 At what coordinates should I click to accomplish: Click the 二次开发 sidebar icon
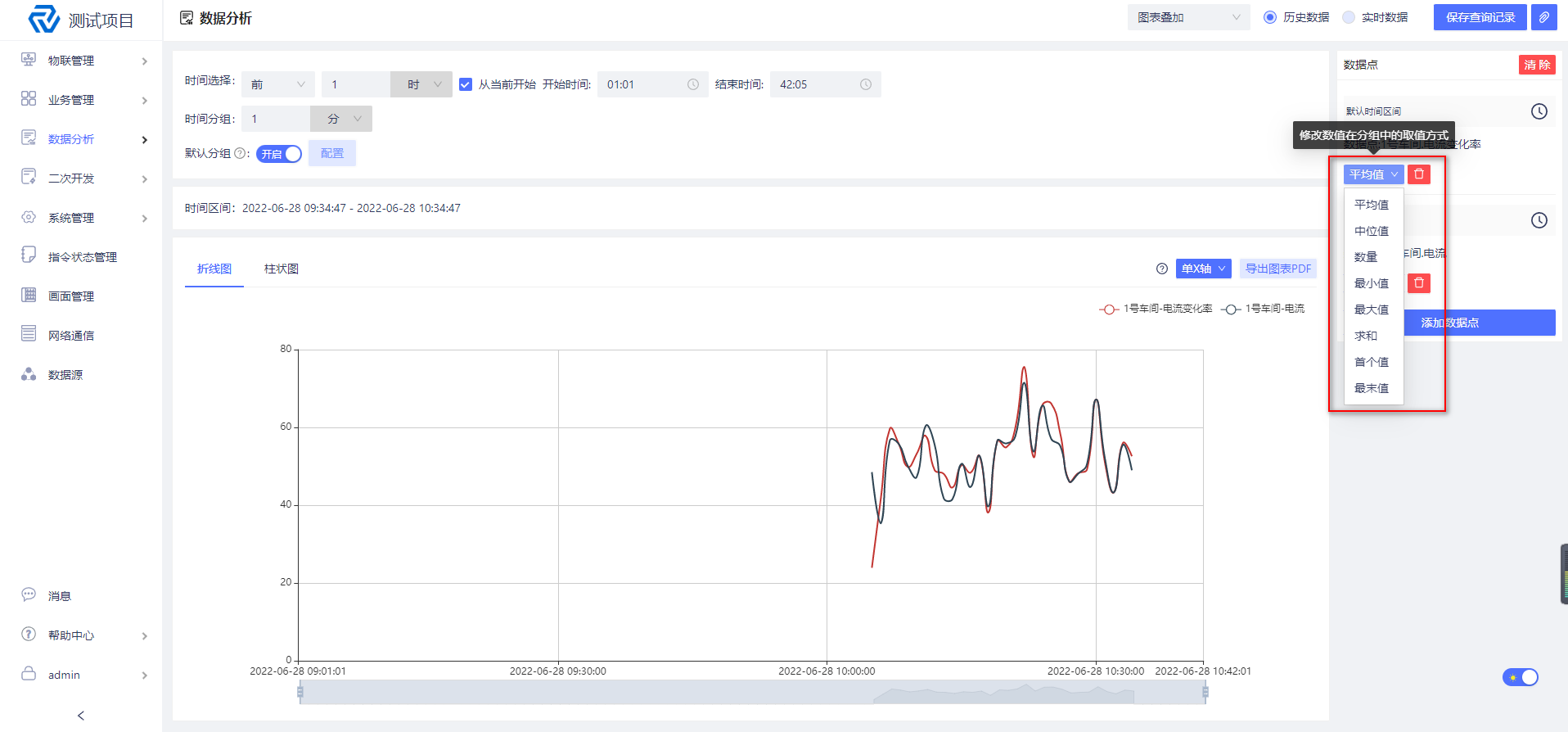[29, 178]
